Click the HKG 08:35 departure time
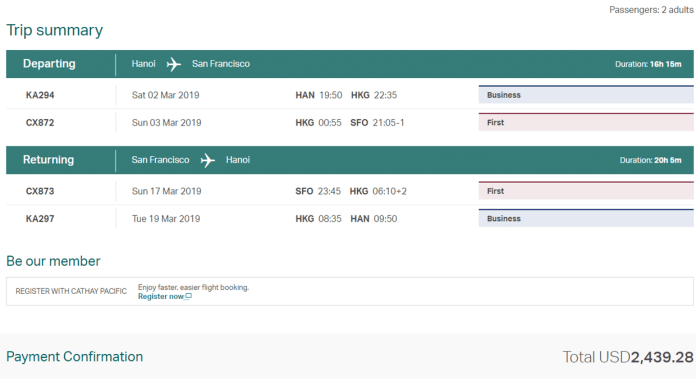The height and width of the screenshot is (386, 696). tap(318, 219)
